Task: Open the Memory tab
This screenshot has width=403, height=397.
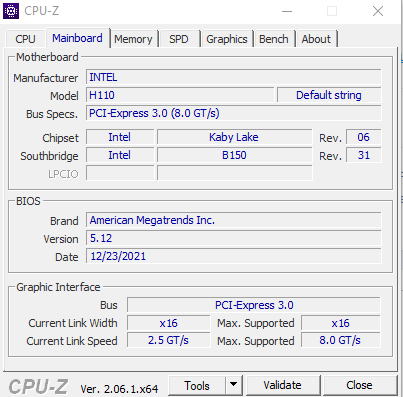Action: point(133,39)
